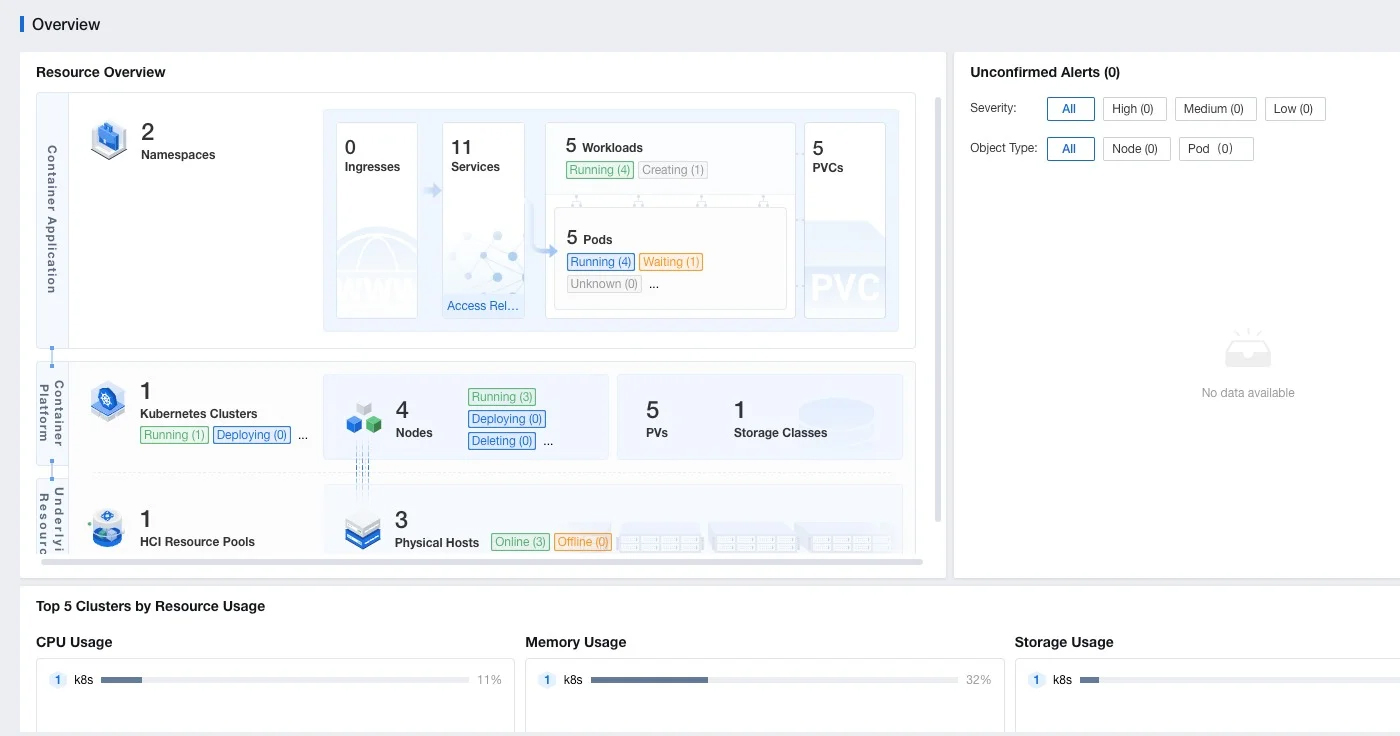Click the k8s CPU usage progress bar

tap(284, 680)
